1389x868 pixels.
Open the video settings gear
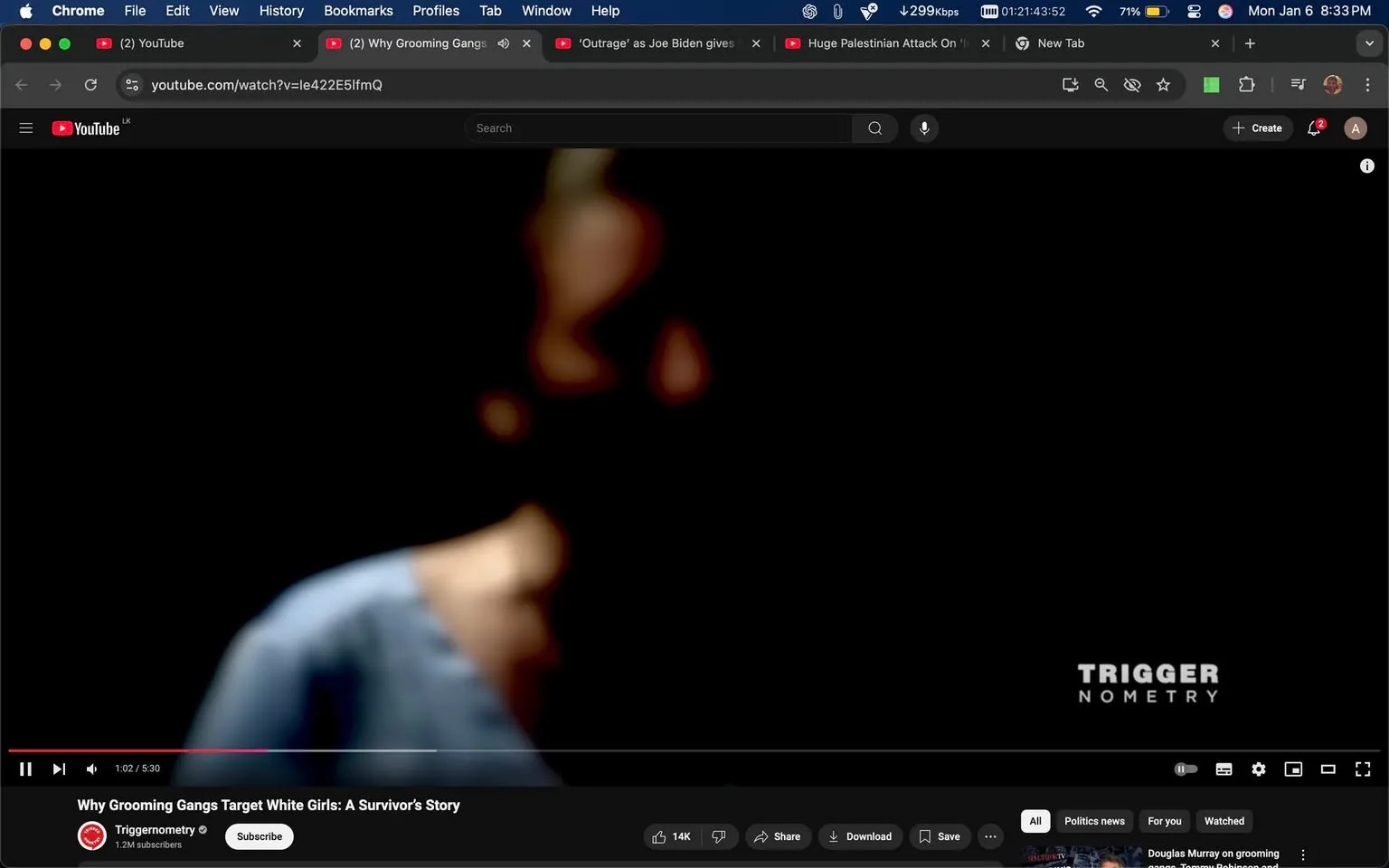(1258, 769)
